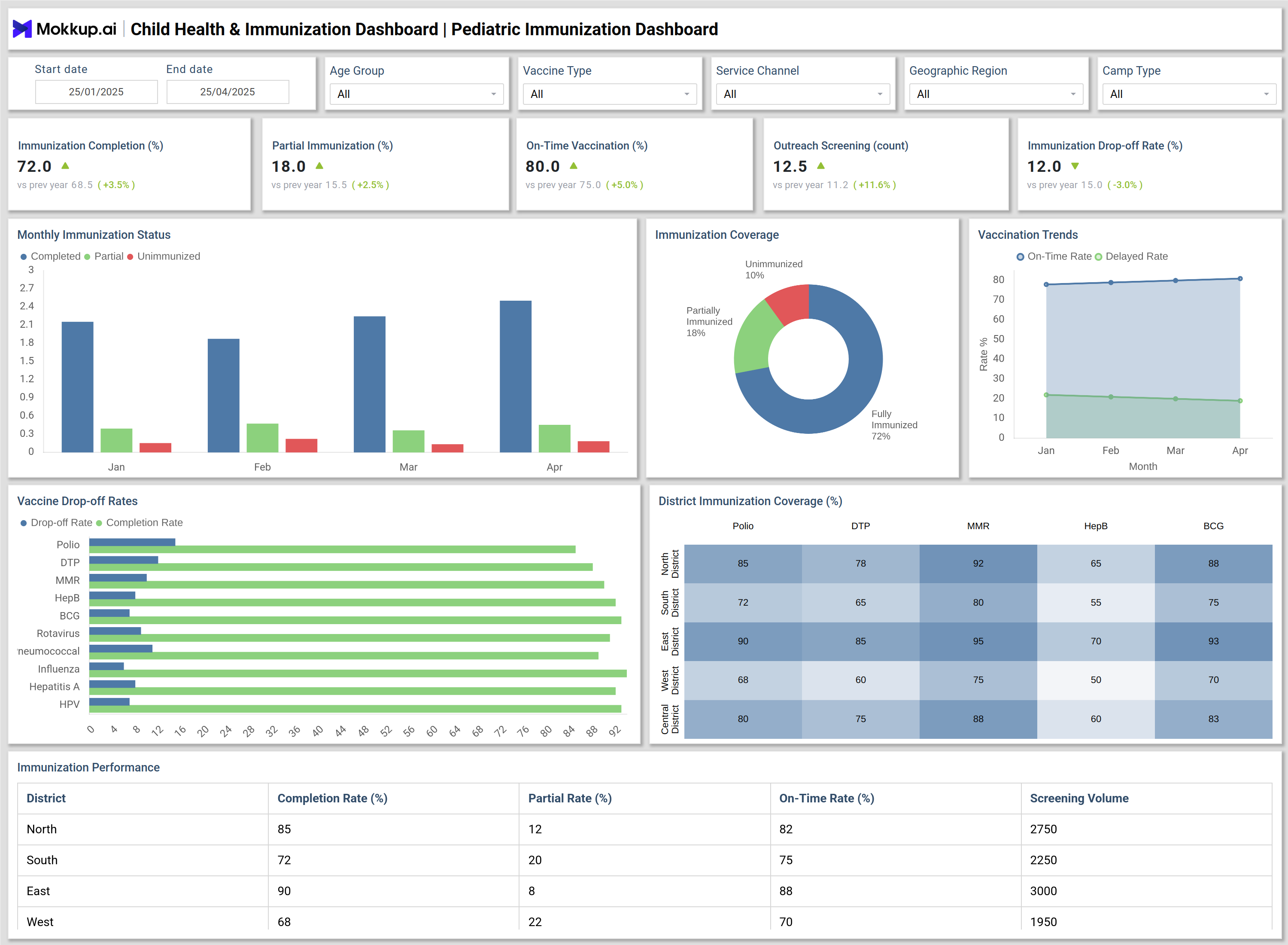Toggle the Completion Rate legend marker
The width and height of the screenshot is (1288, 945).
tap(99, 524)
